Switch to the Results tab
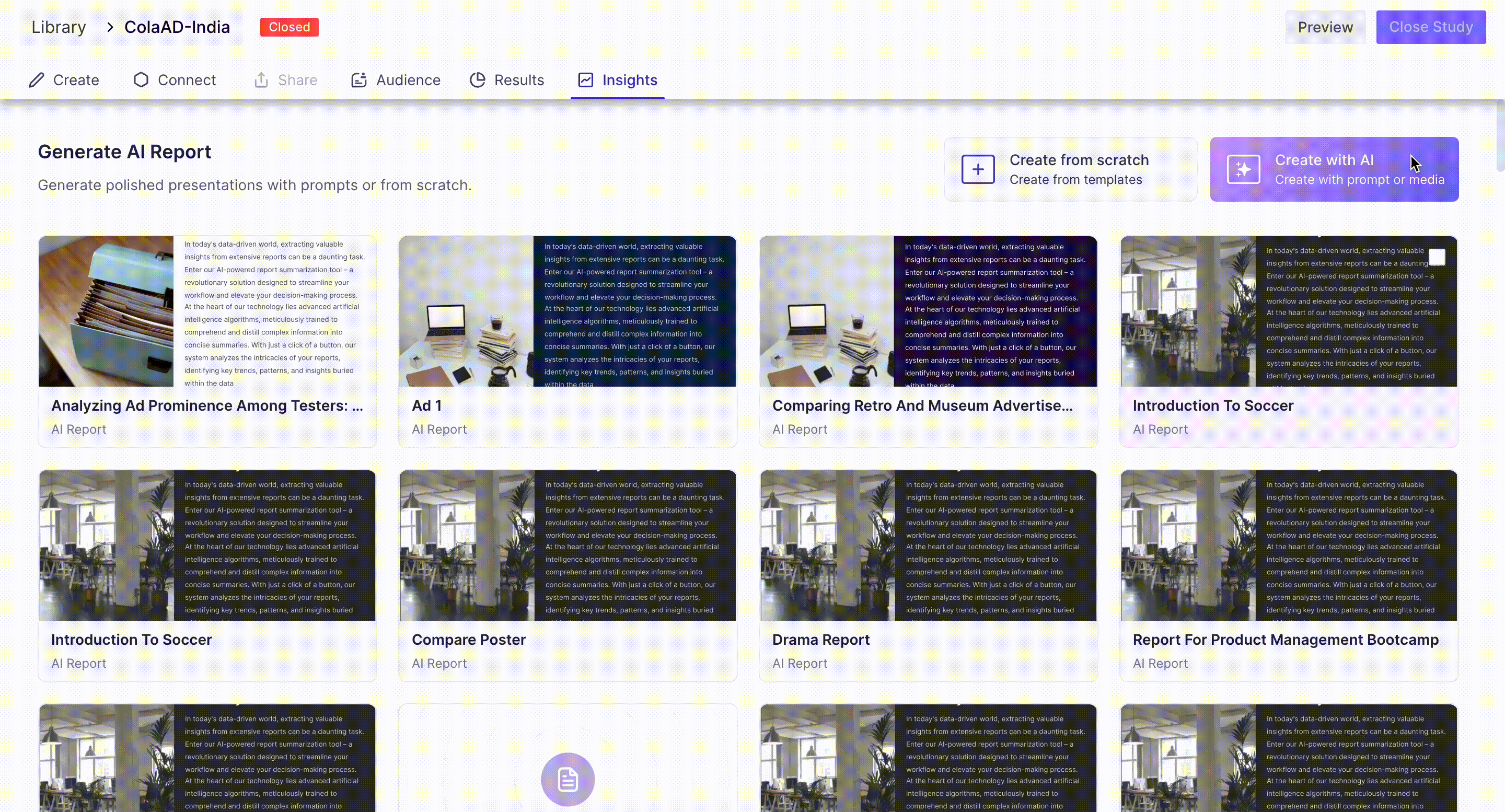The image size is (1505, 812). click(x=506, y=80)
